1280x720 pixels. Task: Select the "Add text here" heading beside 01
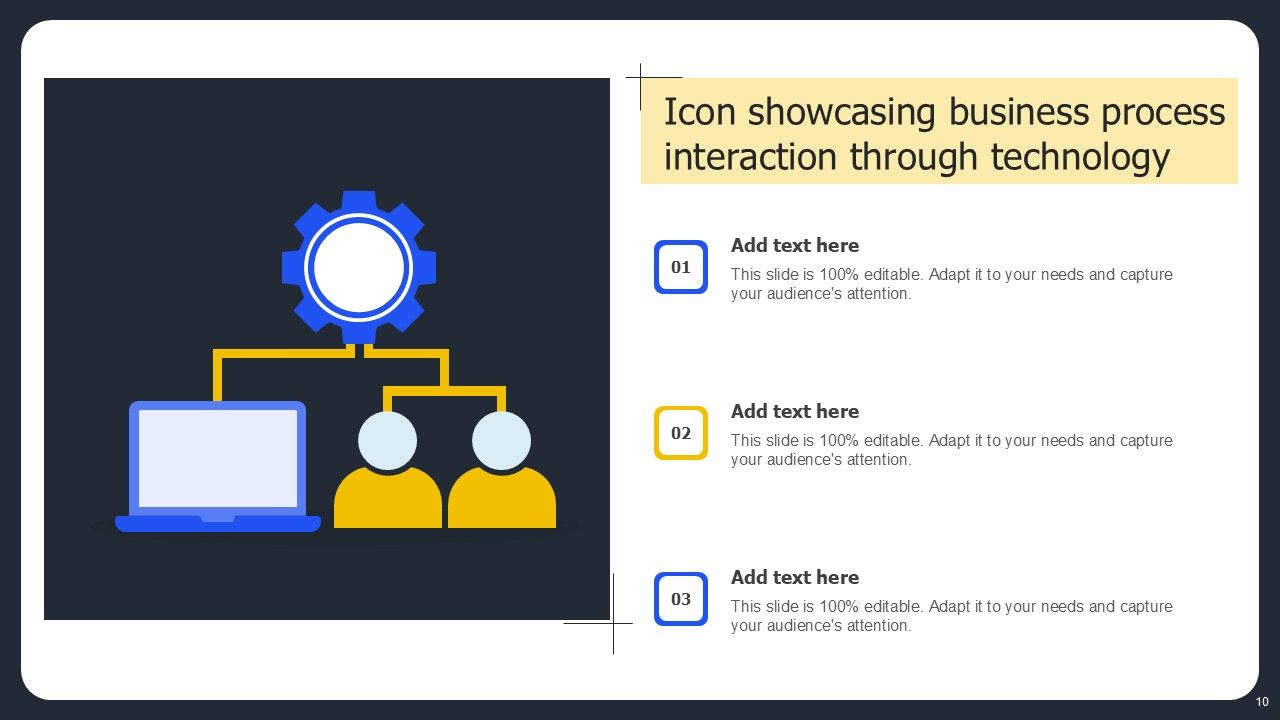[795, 245]
